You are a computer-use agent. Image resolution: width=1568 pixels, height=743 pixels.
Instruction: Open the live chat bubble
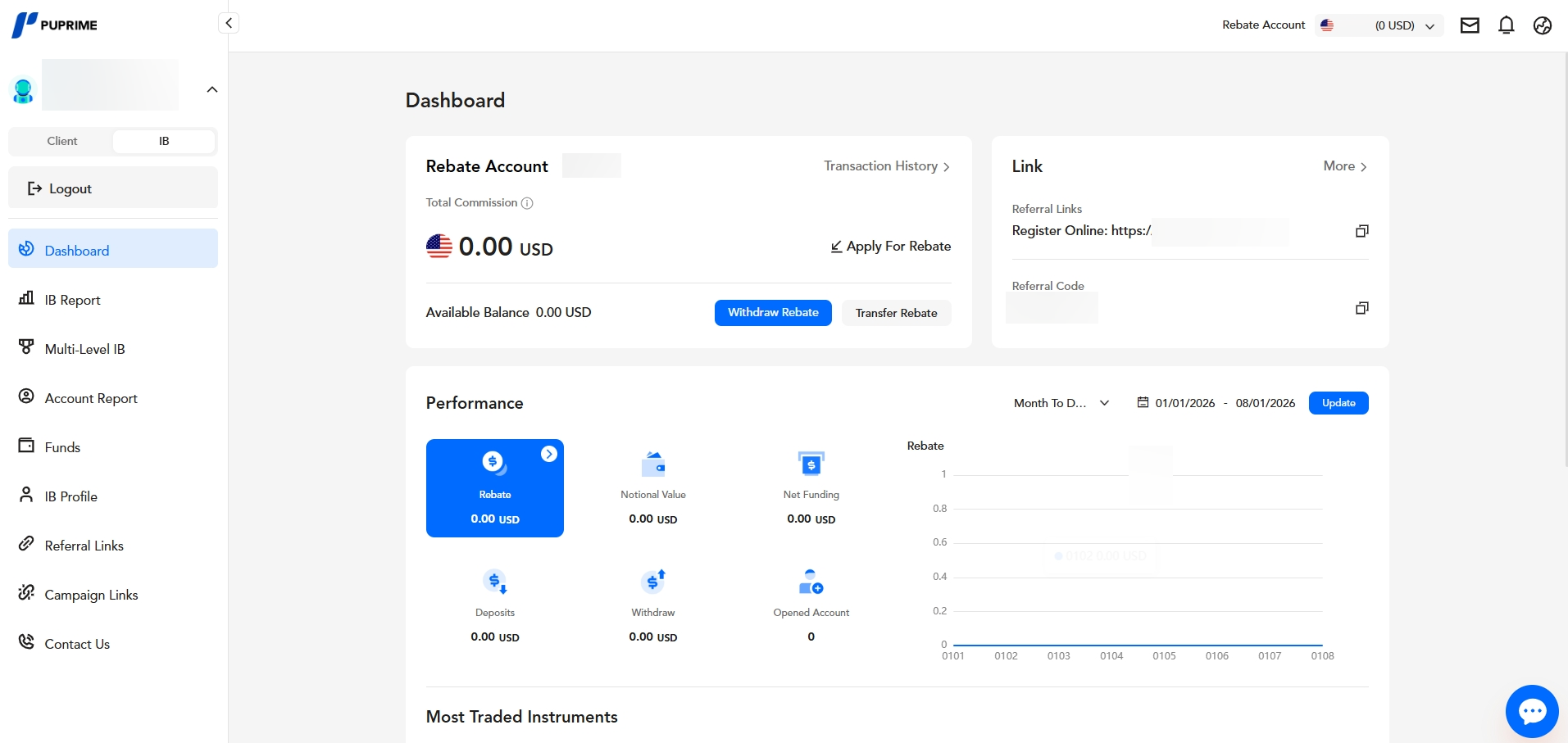(x=1531, y=710)
